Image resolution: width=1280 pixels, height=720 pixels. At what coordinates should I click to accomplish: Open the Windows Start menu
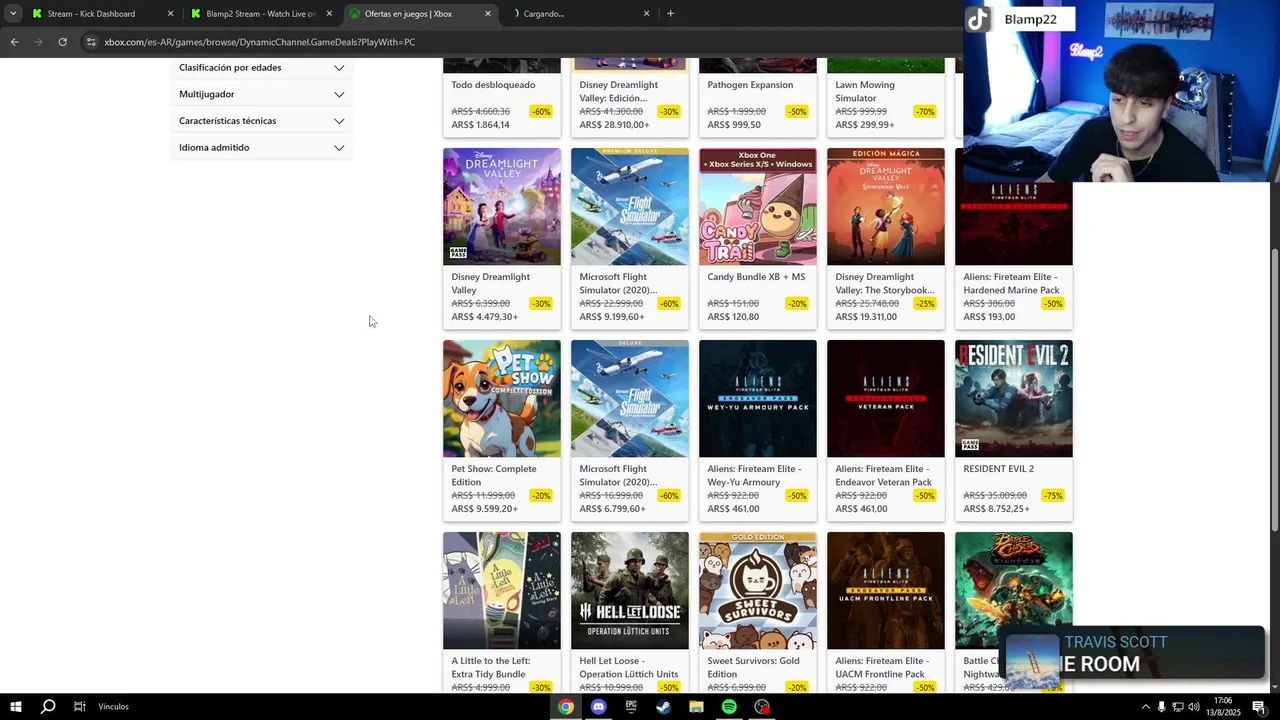coord(15,707)
